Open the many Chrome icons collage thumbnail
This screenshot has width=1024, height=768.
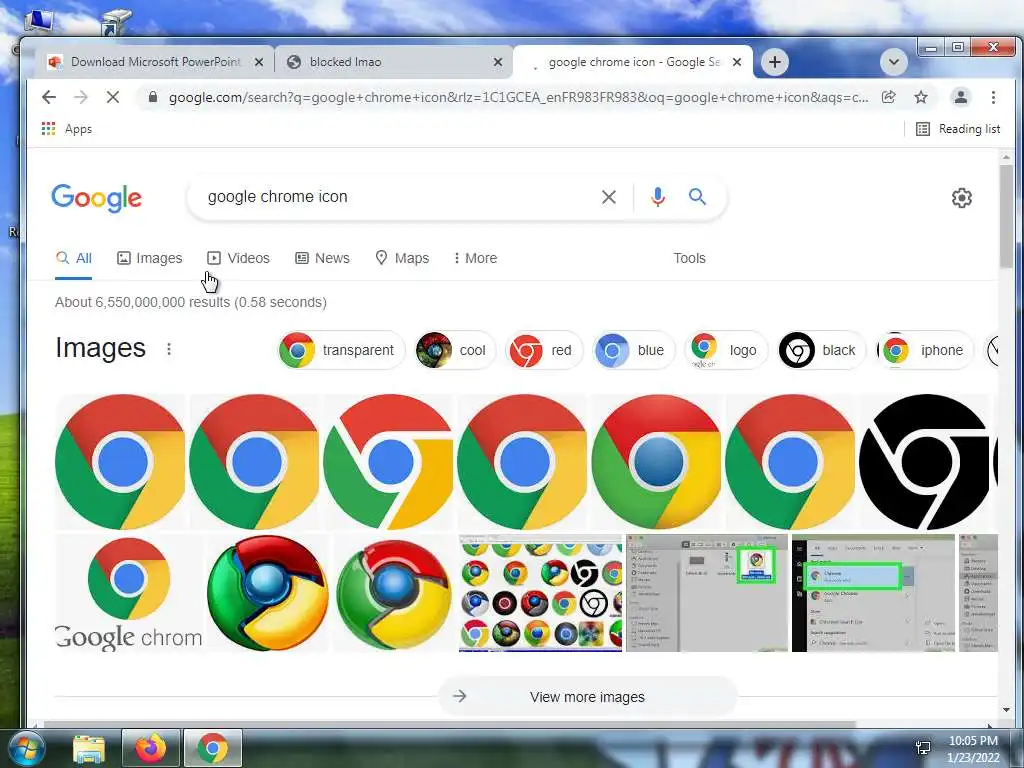pos(541,593)
